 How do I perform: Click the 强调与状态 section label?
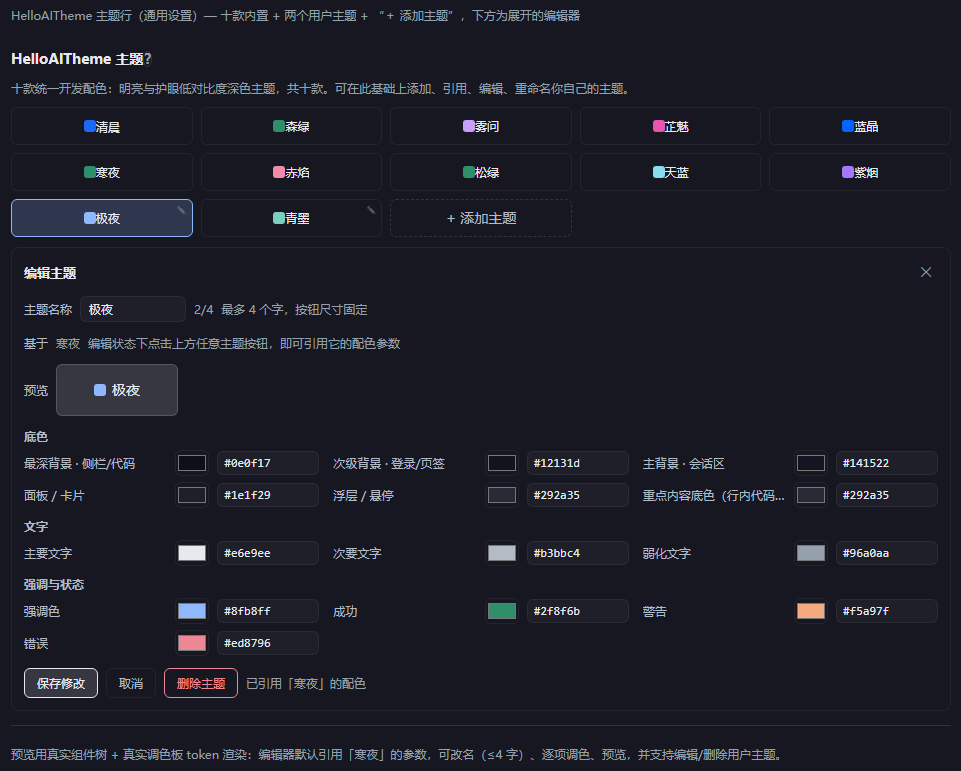(x=54, y=585)
